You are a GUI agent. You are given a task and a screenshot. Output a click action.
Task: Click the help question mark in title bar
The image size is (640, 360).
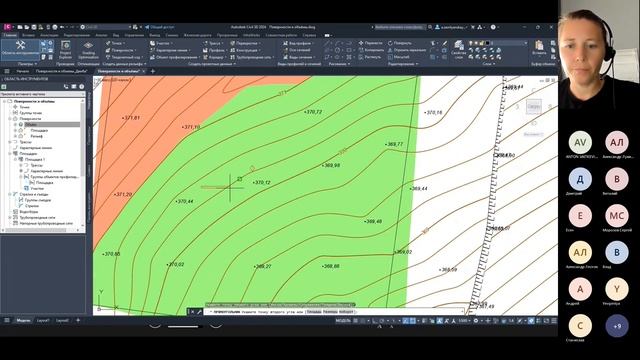pyautogui.click(x=493, y=27)
